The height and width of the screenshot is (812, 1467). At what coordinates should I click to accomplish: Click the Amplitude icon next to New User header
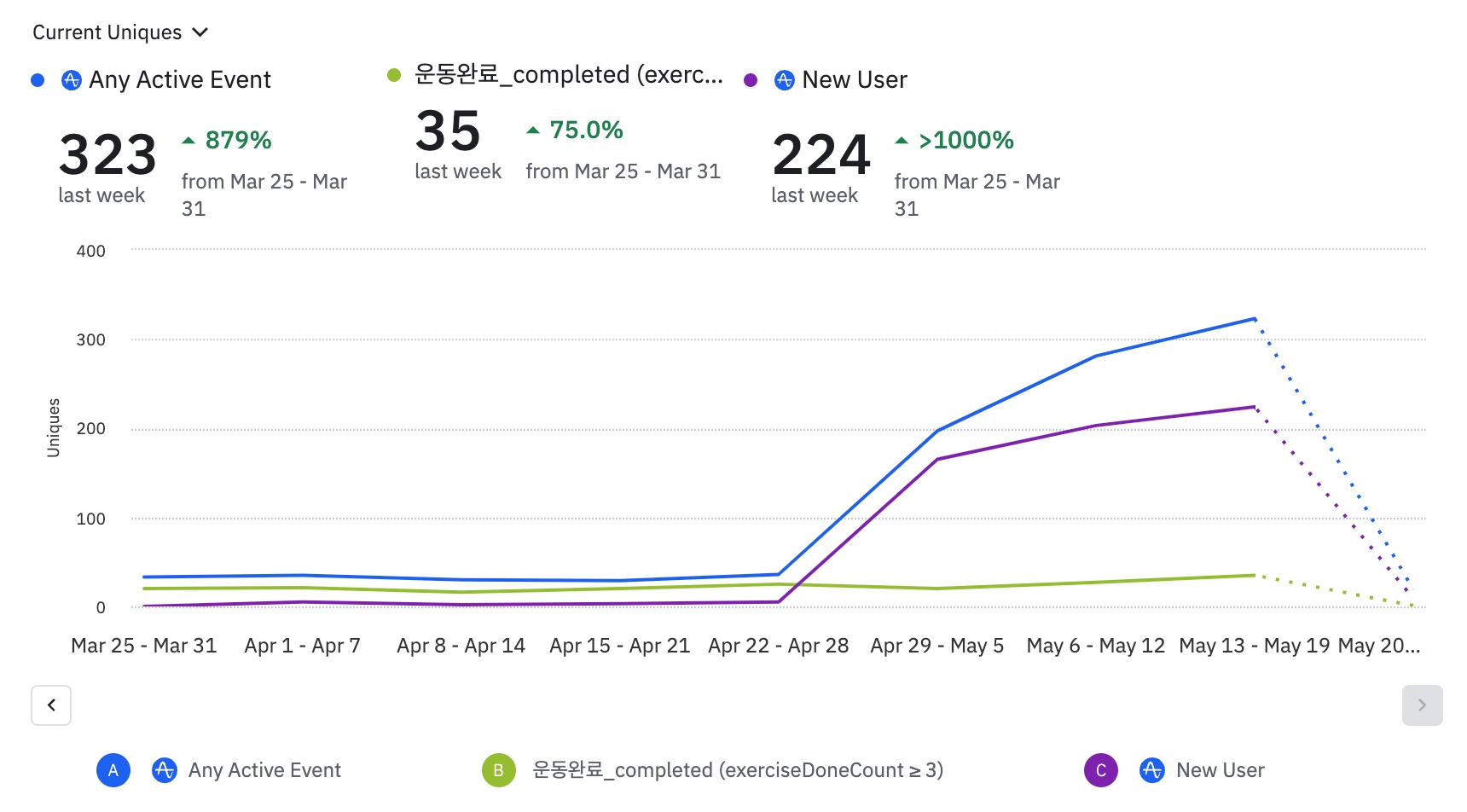point(785,80)
